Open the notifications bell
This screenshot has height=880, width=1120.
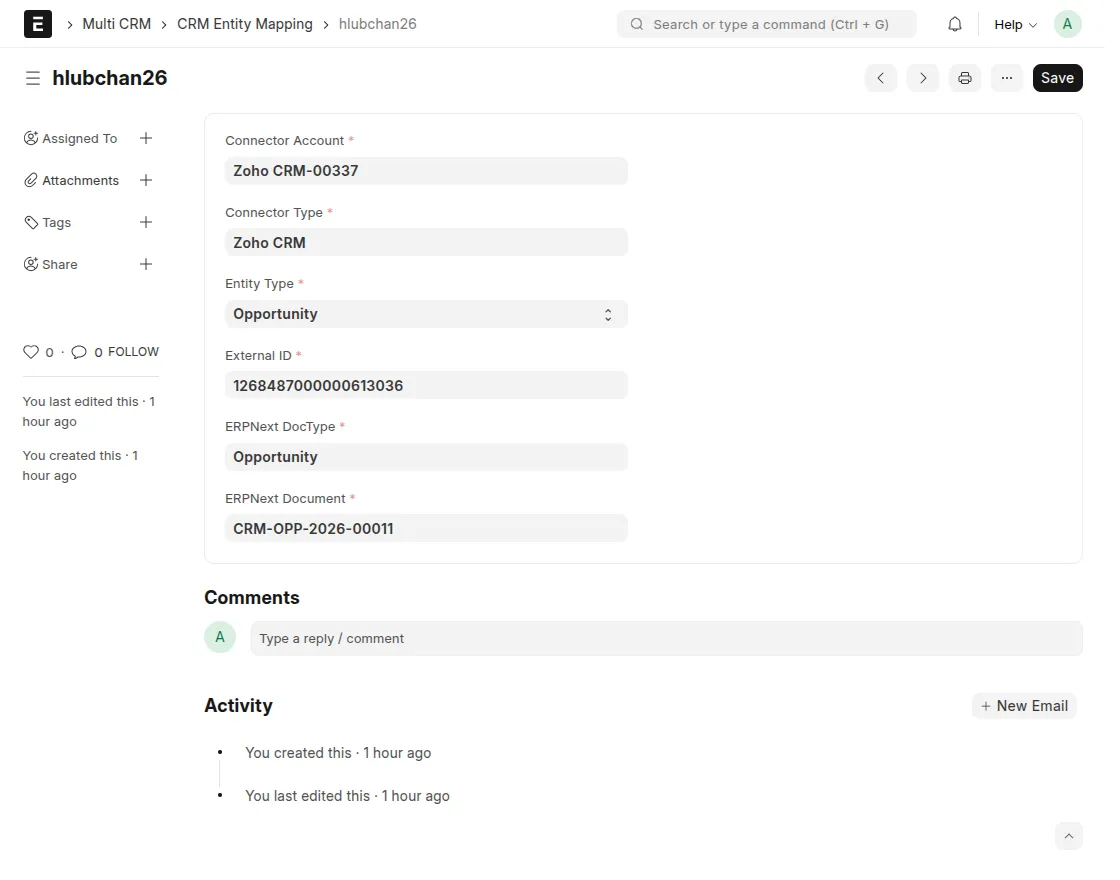click(x=955, y=24)
